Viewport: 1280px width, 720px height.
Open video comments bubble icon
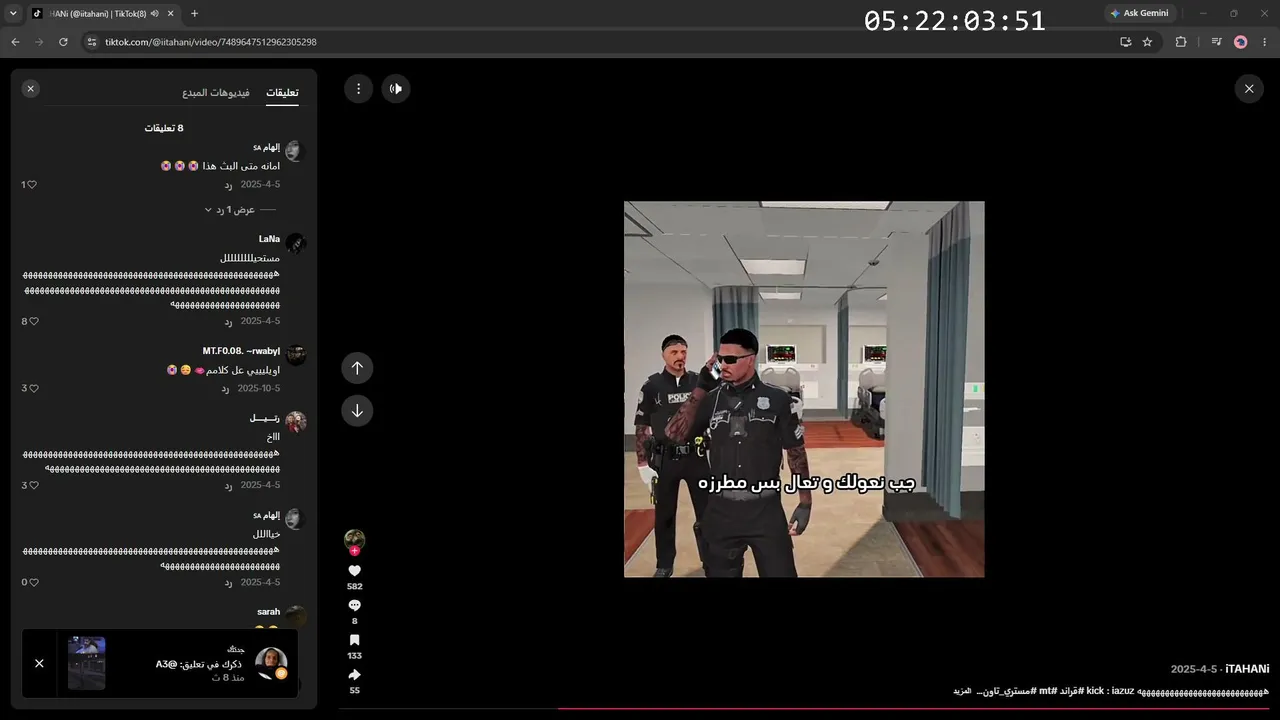(x=354, y=606)
